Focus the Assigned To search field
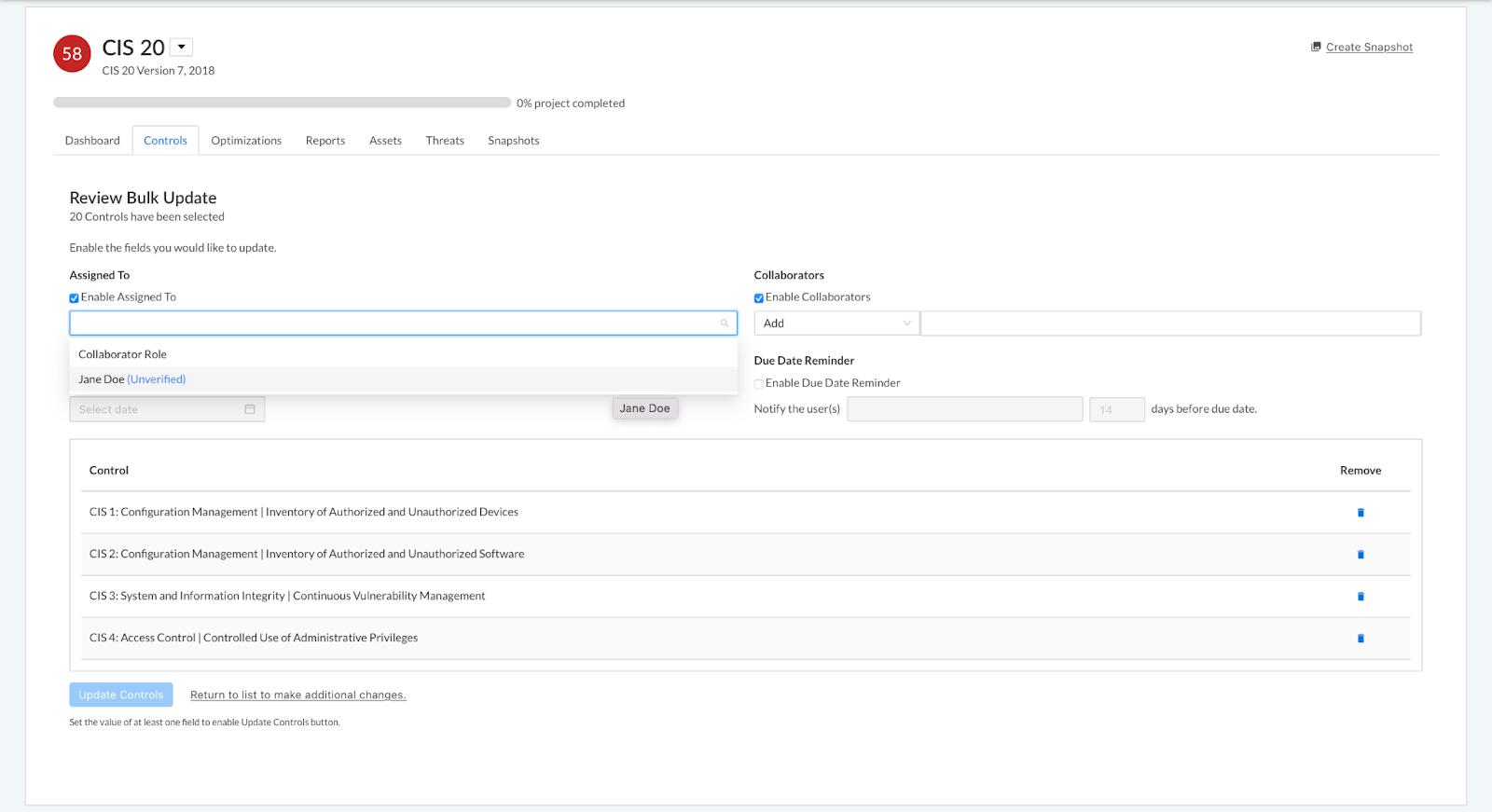 (403, 323)
